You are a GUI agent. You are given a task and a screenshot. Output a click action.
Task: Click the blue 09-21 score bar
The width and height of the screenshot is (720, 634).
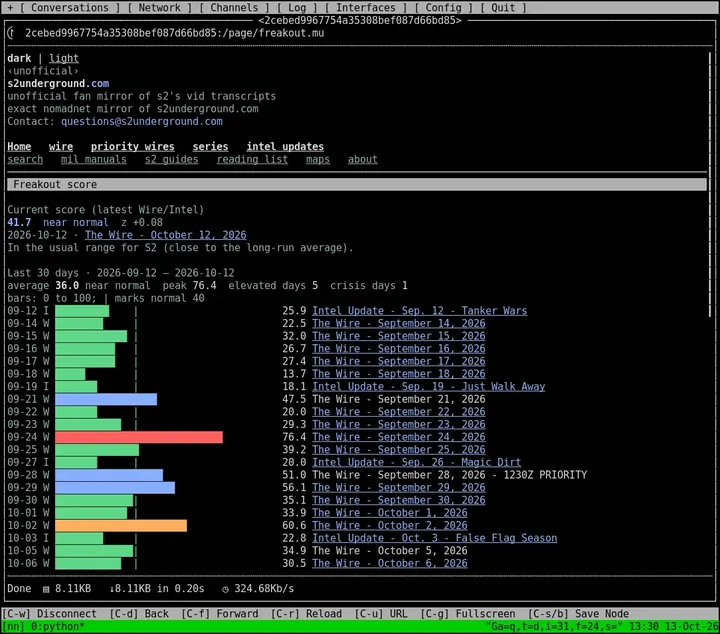(106, 399)
